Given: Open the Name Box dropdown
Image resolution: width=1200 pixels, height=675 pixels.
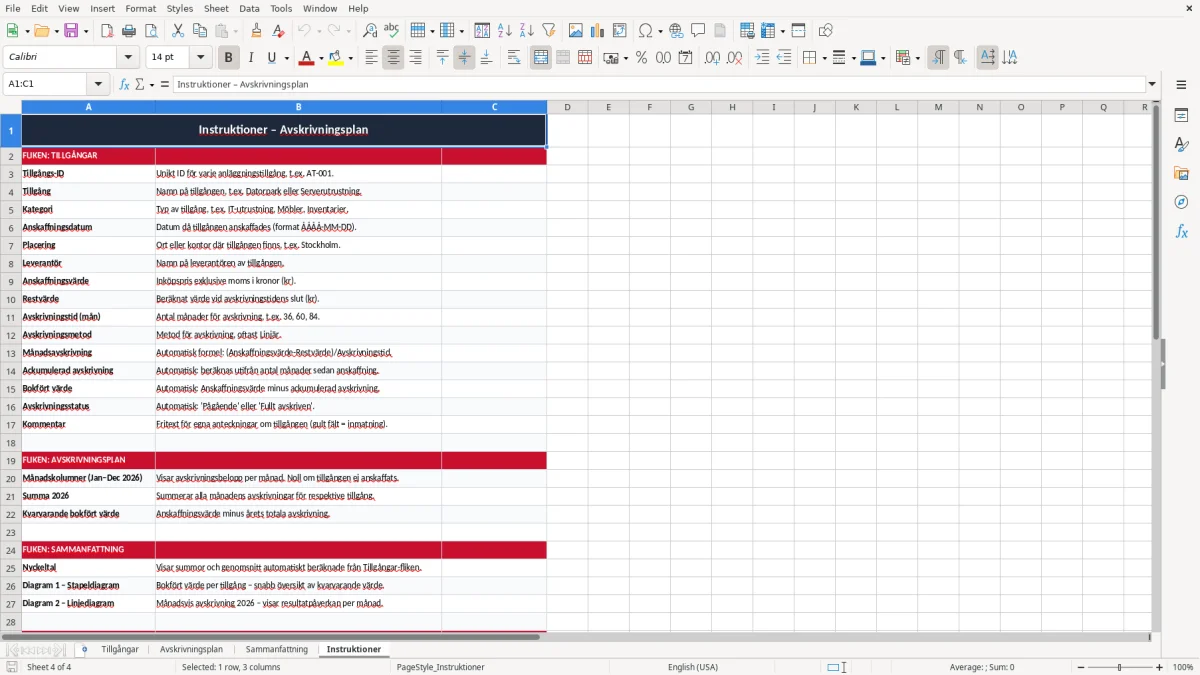Looking at the screenshot, I should [x=98, y=84].
